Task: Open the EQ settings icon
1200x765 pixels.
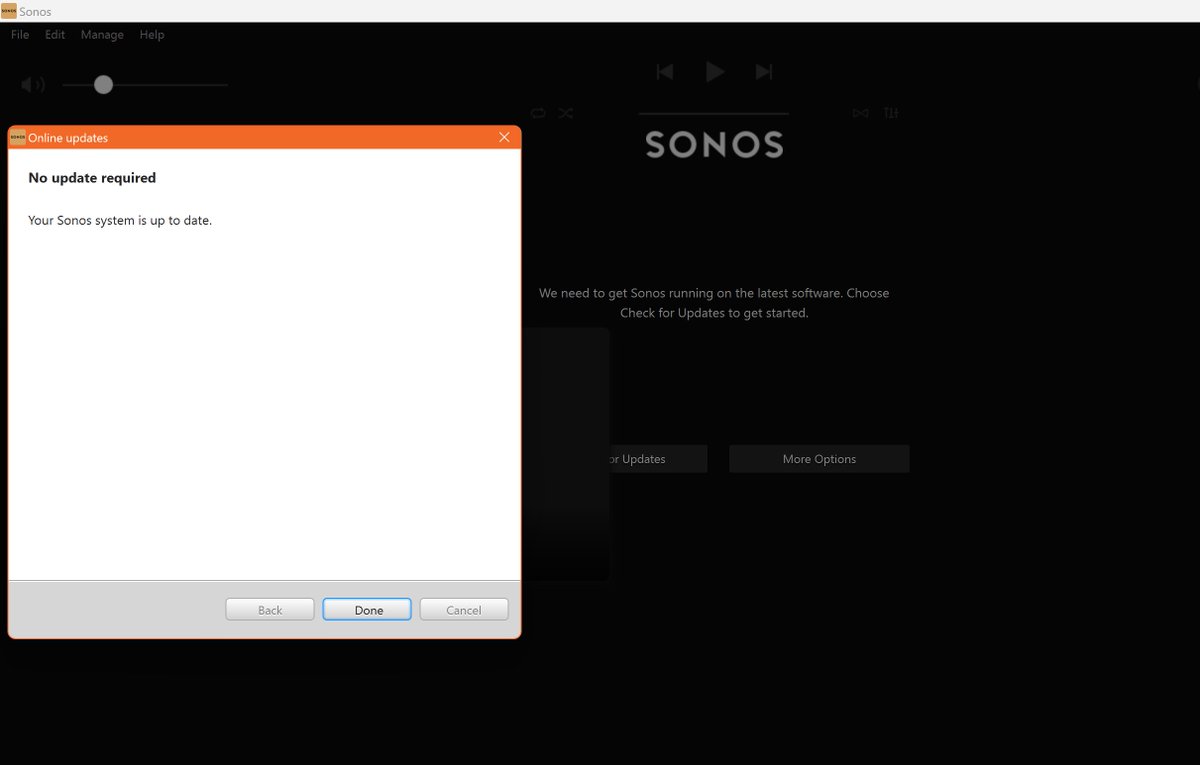Action: [x=891, y=113]
